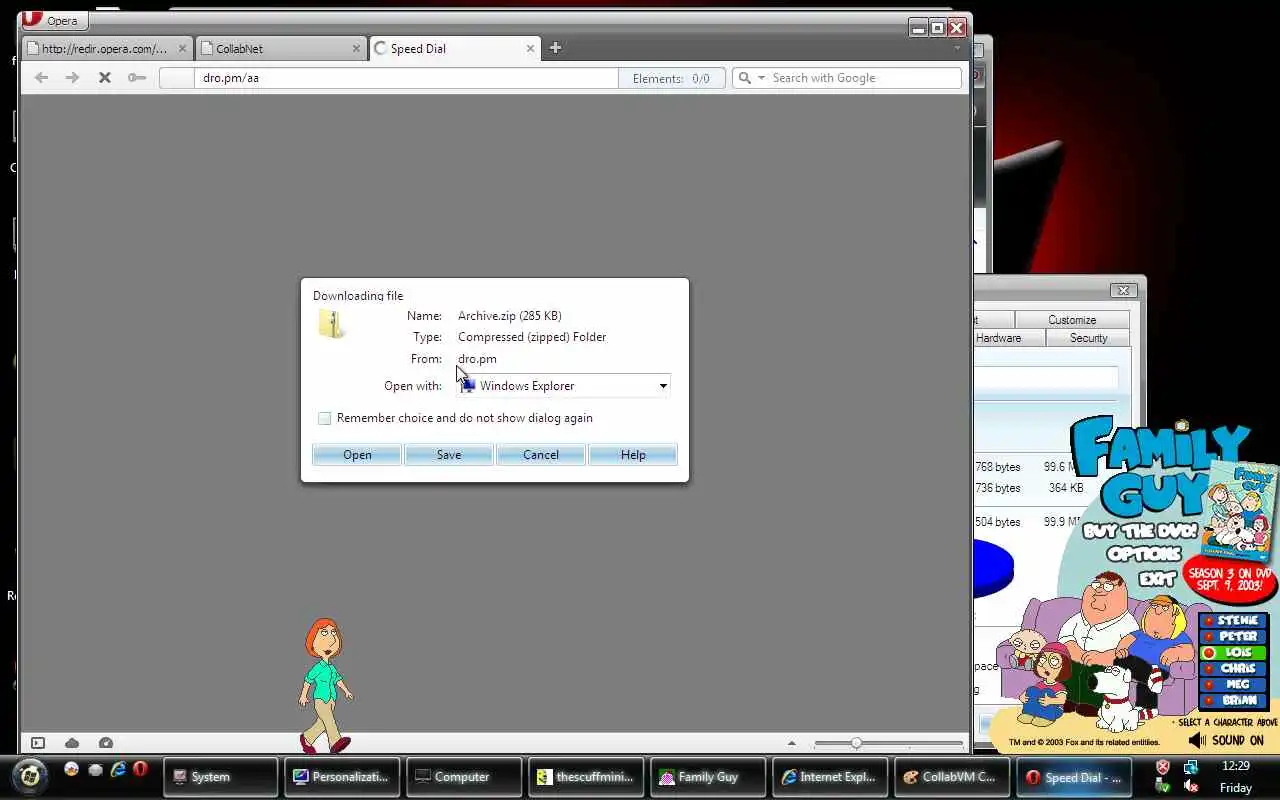Click Exit in Family Guy app
The width and height of the screenshot is (1280, 800).
pyautogui.click(x=1156, y=578)
